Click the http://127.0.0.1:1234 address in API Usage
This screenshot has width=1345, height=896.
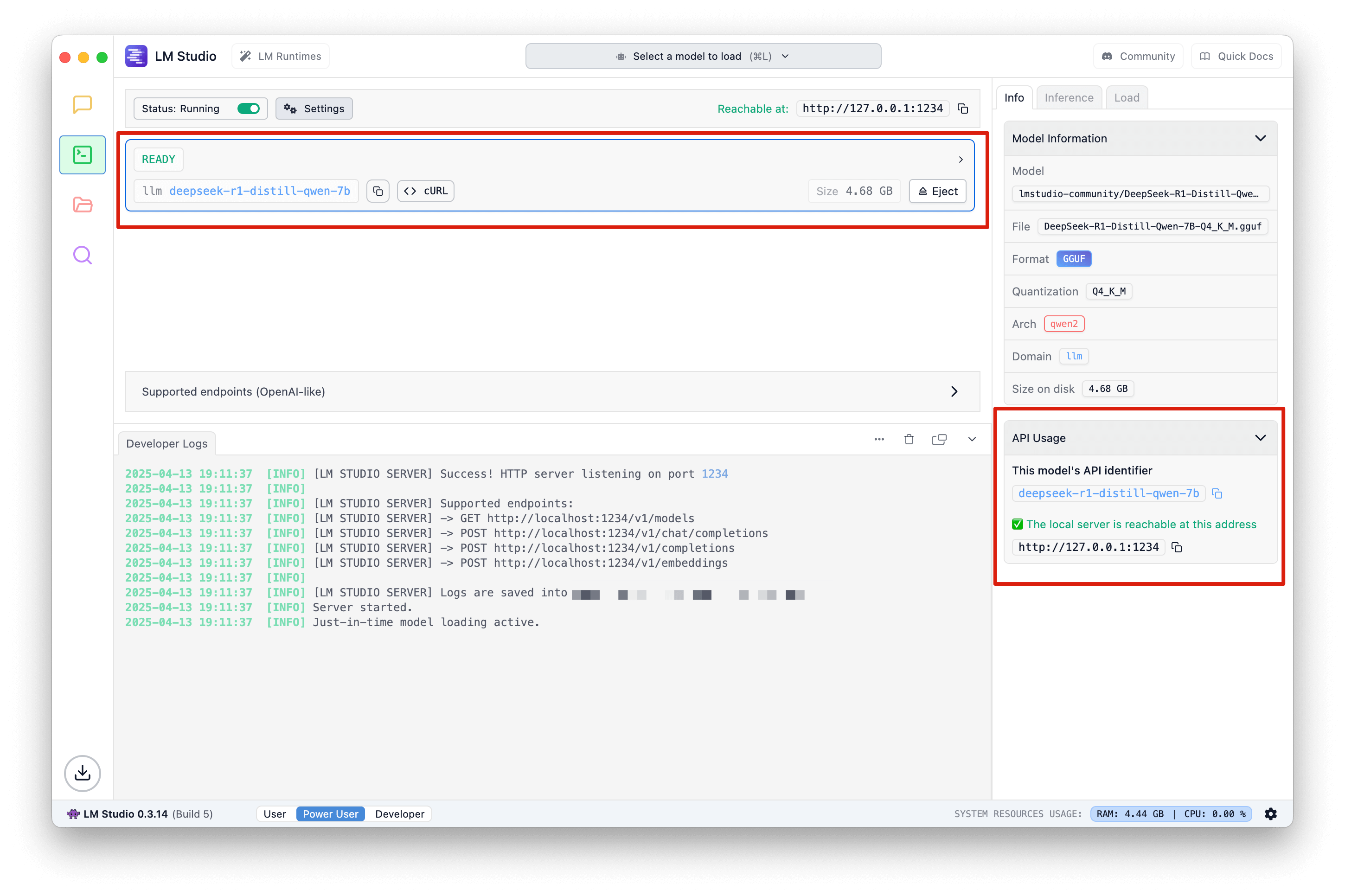[x=1089, y=547]
